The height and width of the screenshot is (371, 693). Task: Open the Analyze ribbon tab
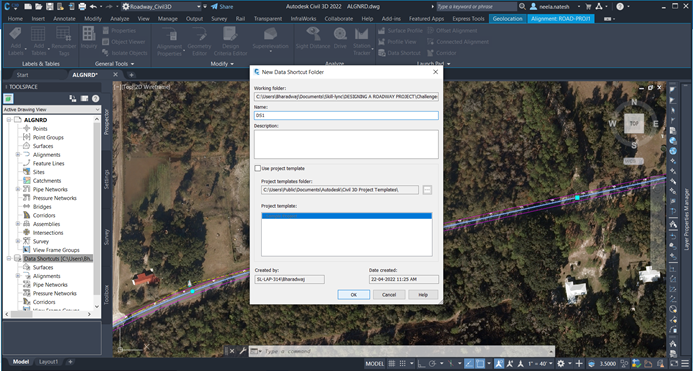pos(119,19)
